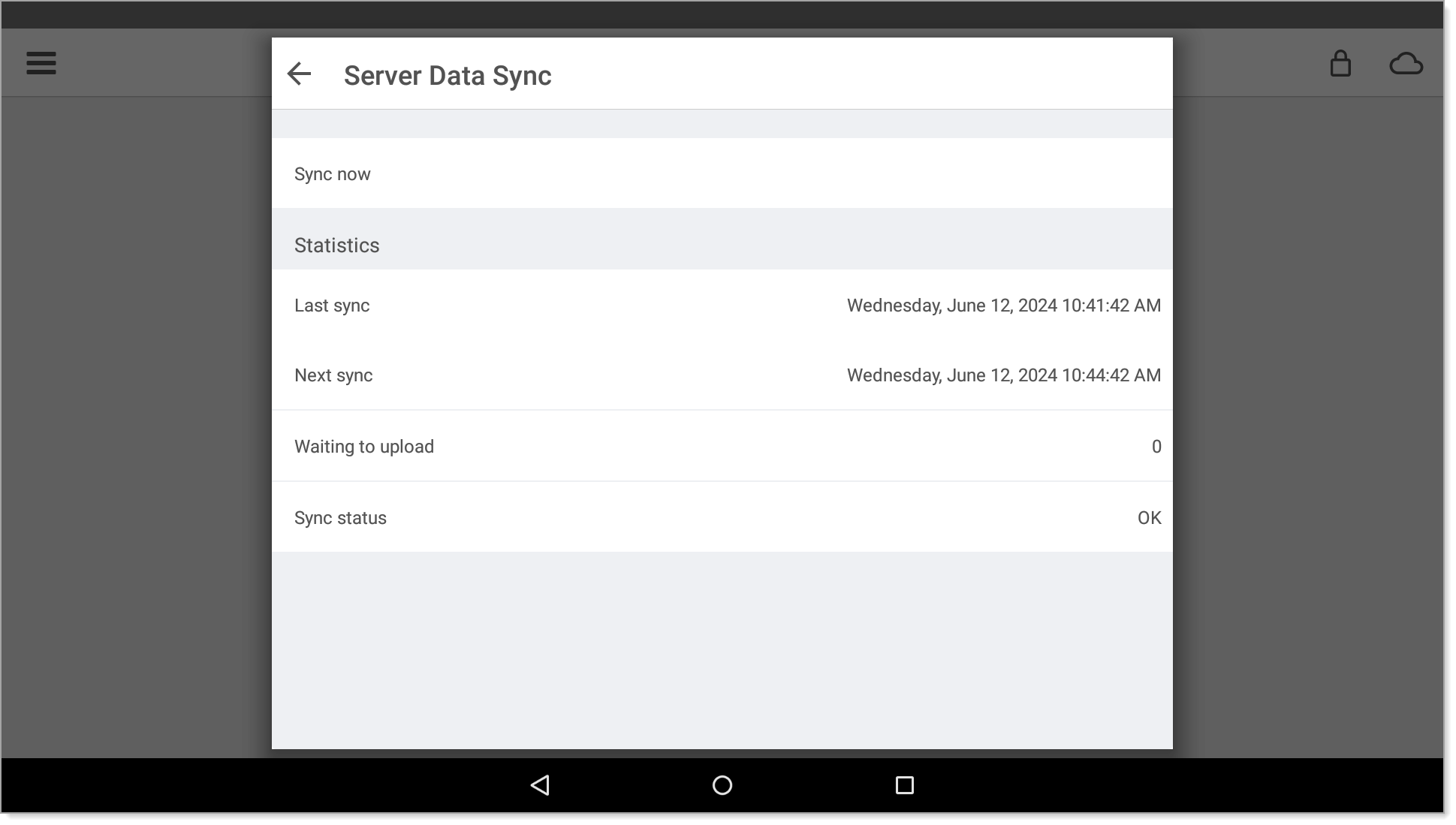Click the Server Data Sync title
This screenshot has height=825, width=1456.
click(x=448, y=76)
